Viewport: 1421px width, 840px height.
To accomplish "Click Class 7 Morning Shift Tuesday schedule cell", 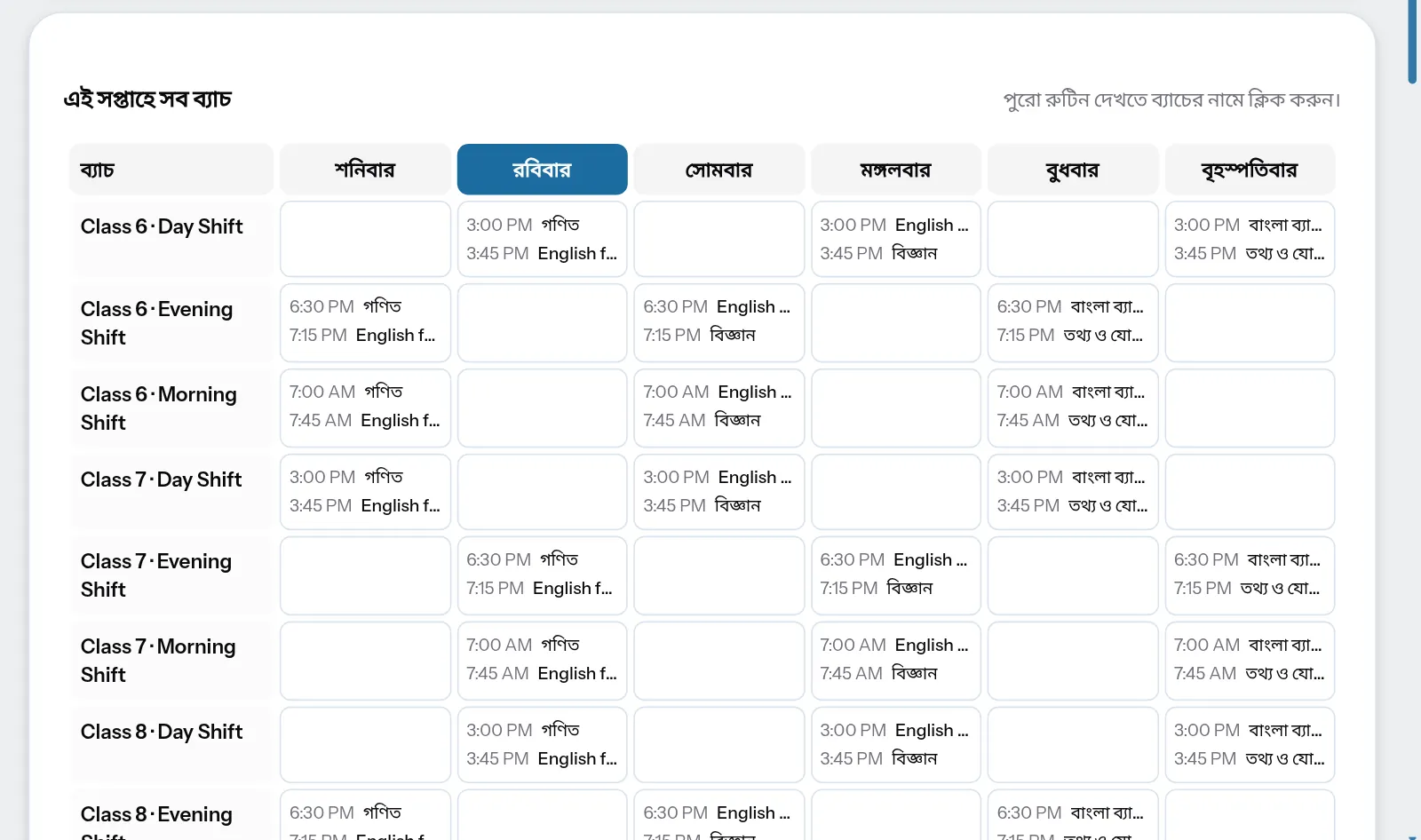I will point(896,661).
